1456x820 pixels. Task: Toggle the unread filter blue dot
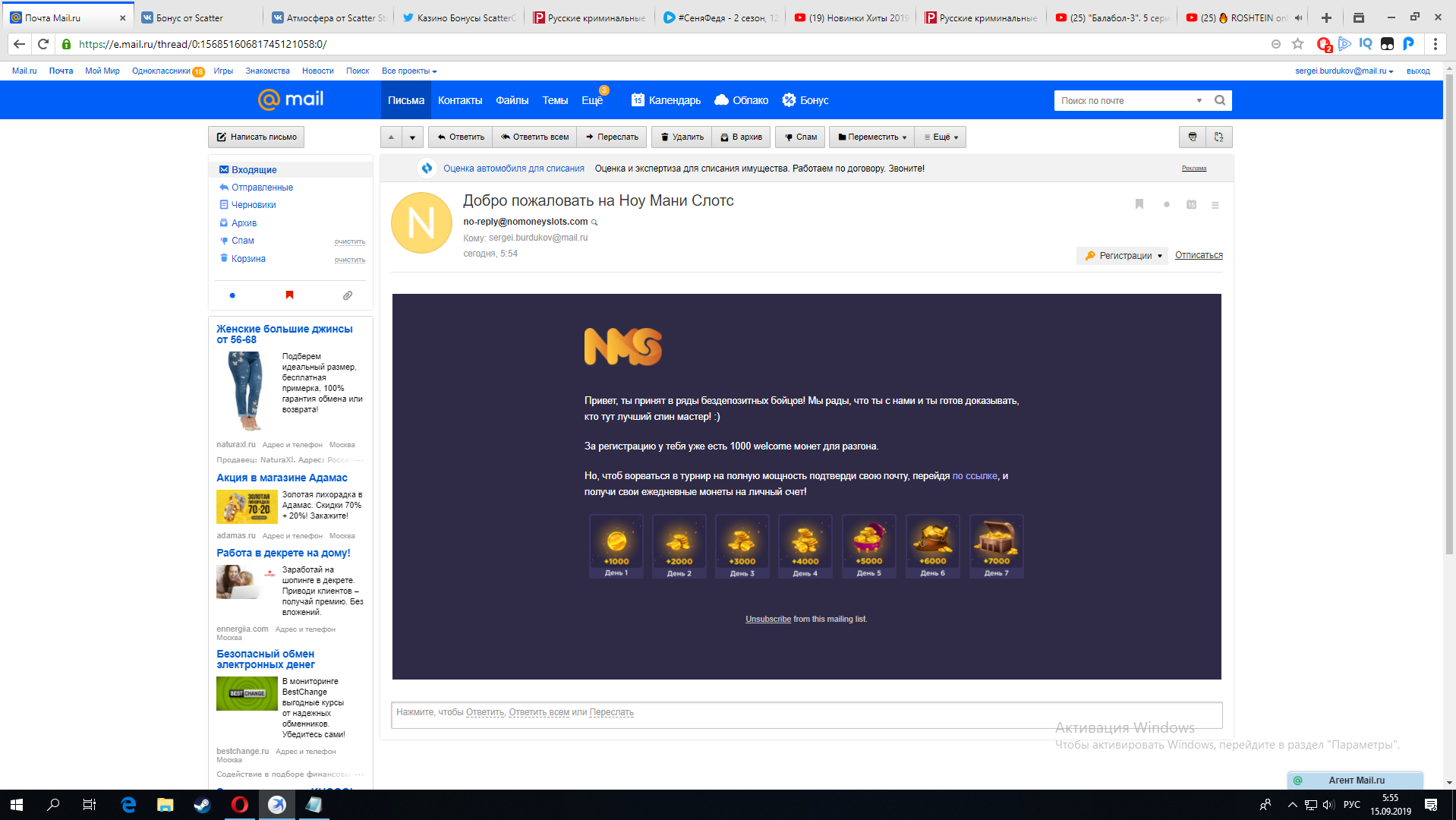click(x=232, y=295)
